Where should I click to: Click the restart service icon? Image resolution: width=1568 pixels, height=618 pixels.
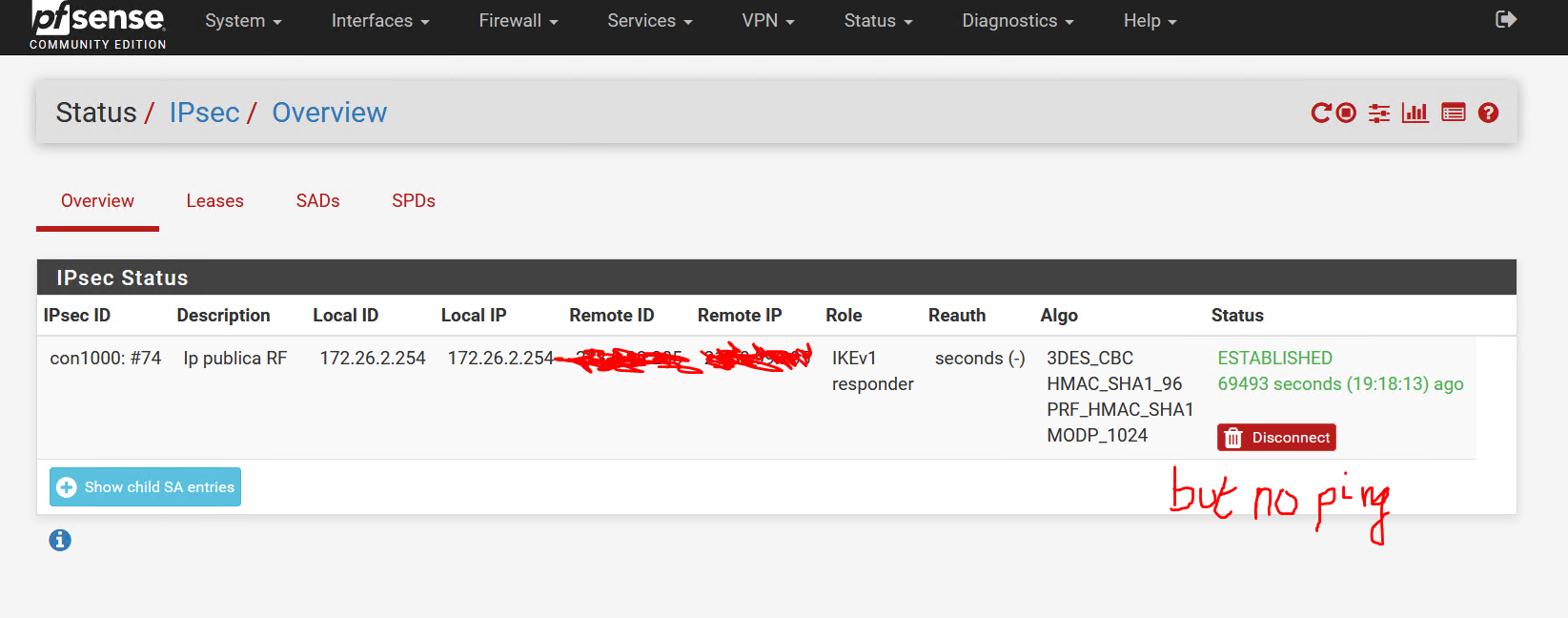point(1321,113)
